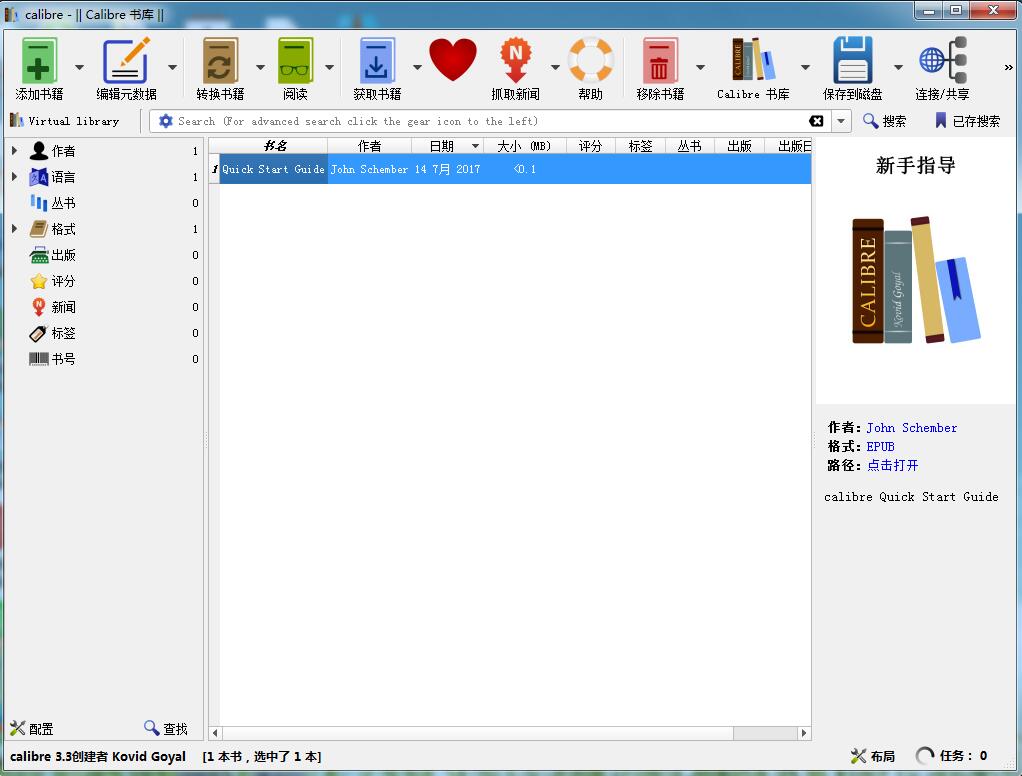Sort by the 作者 column header
The width and height of the screenshot is (1022, 776).
click(x=369, y=146)
